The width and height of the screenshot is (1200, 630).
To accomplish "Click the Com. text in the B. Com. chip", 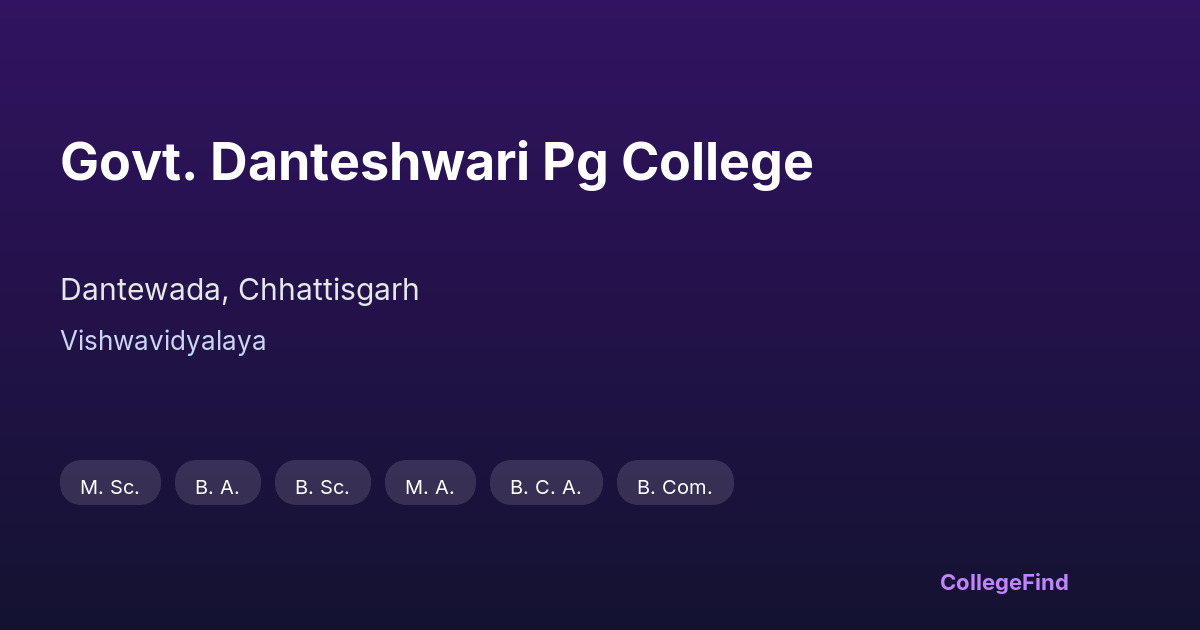I will [x=688, y=487].
